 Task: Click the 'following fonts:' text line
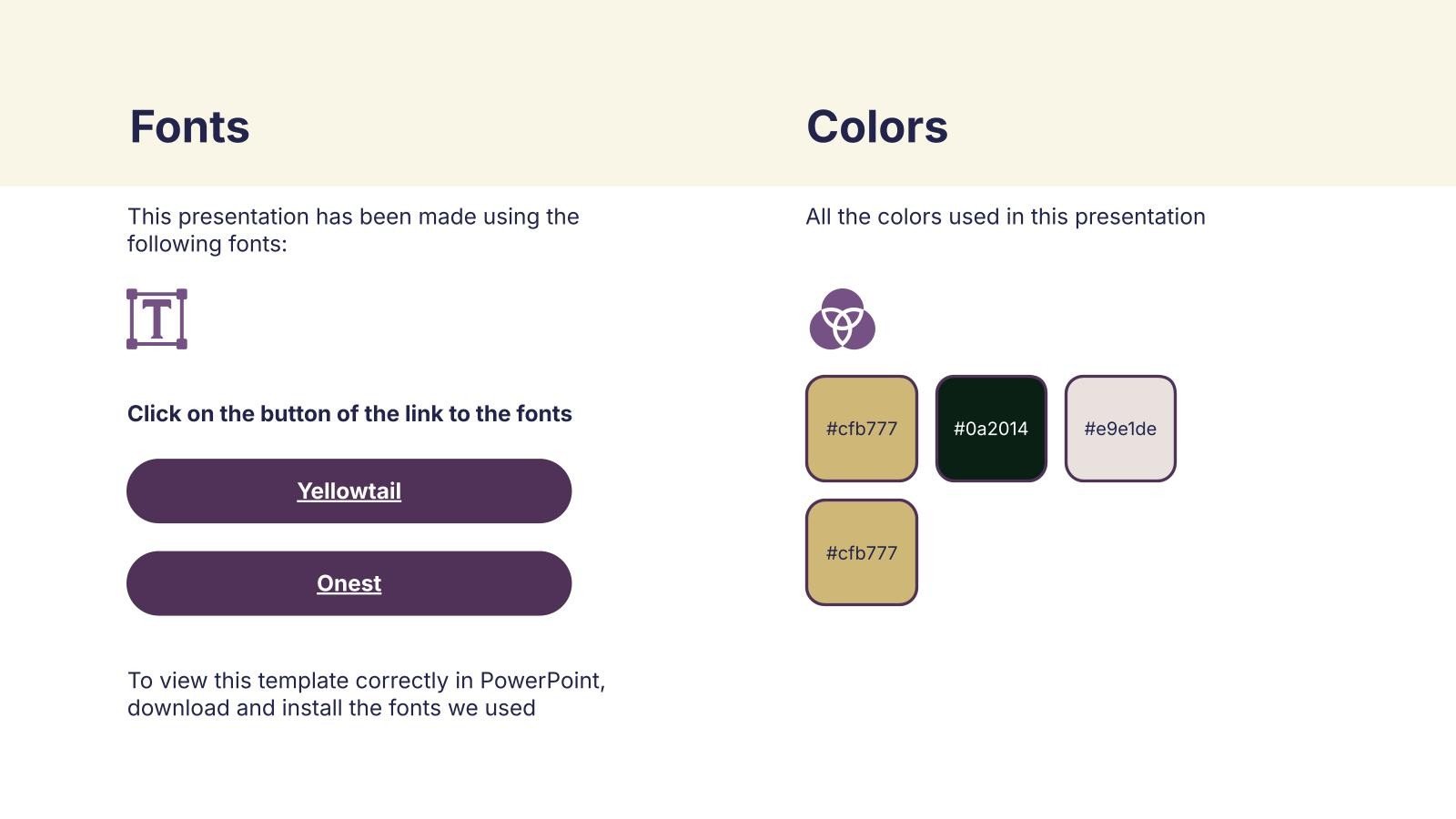click(x=207, y=244)
